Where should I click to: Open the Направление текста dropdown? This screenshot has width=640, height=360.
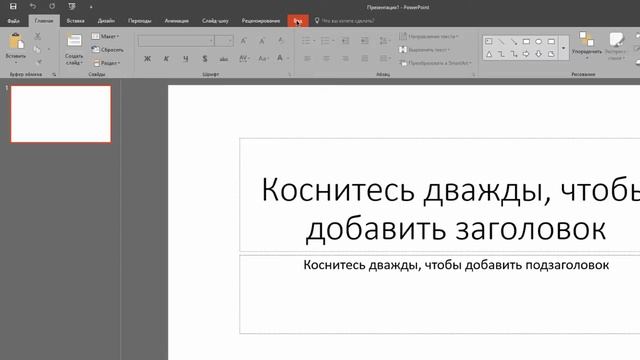coord(429,36)
